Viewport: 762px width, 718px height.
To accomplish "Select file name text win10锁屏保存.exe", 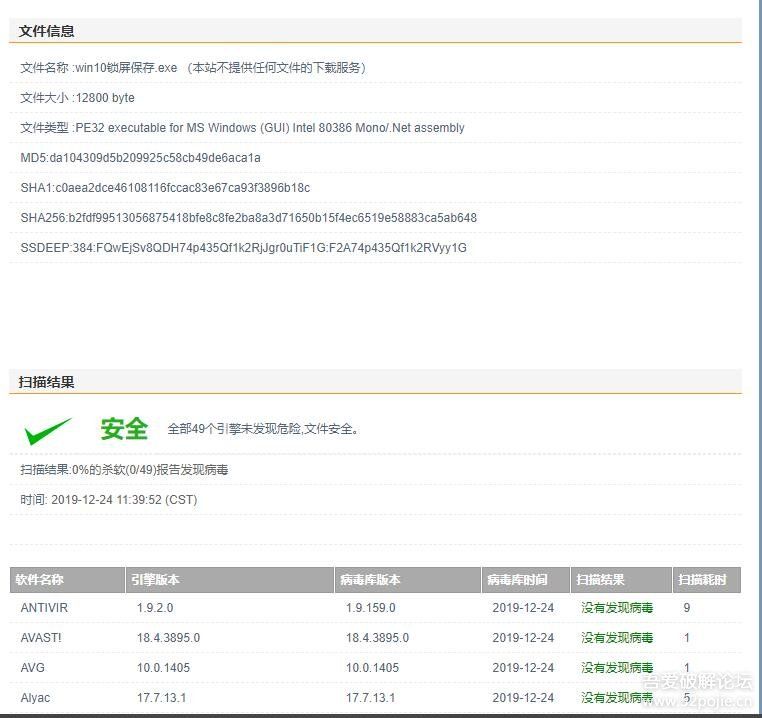I will (126, 68).
